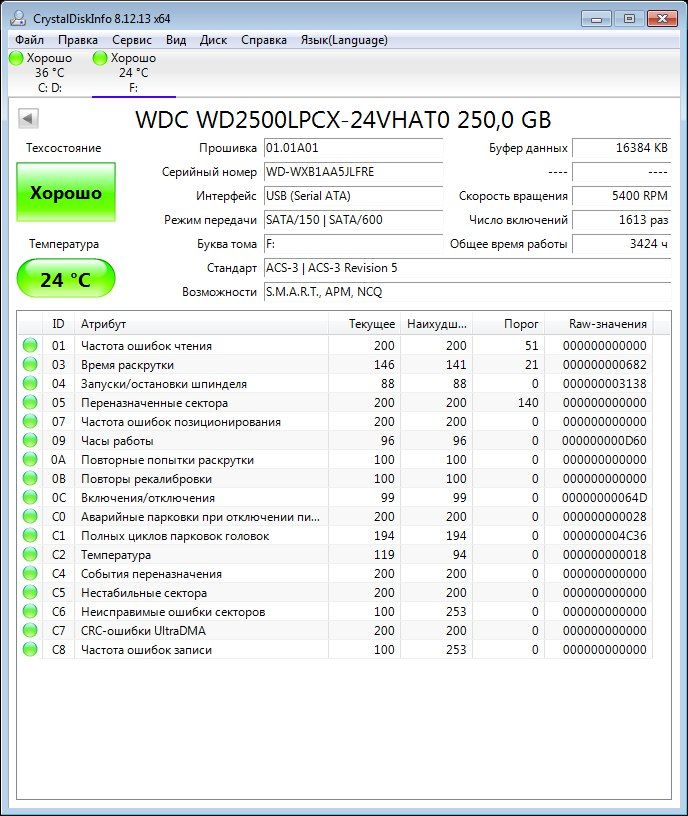Viewport: 688px width, 816px height.
Task: Click raw value 000000004C36
Action: tap(604, 536)
